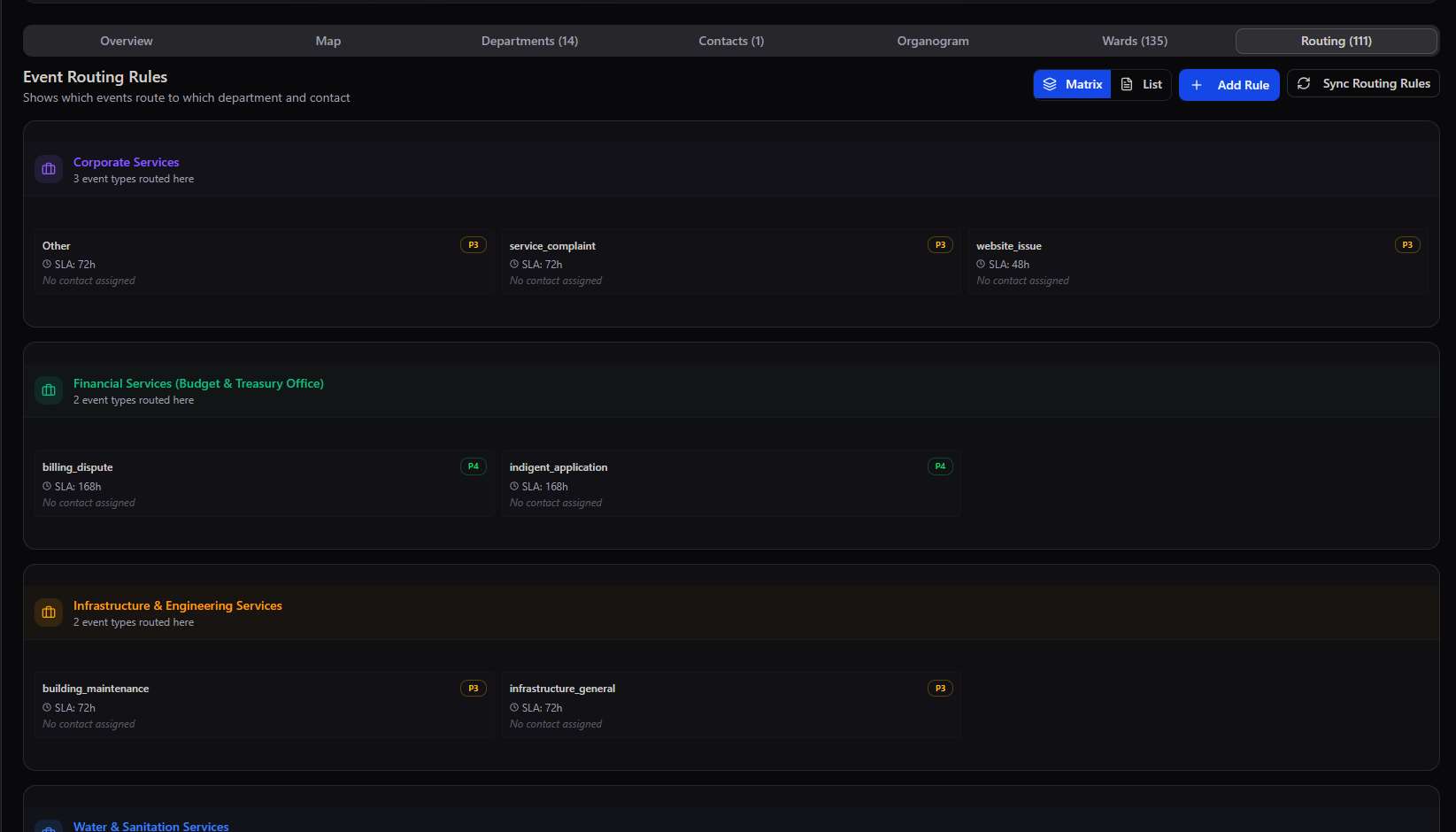The height and width of the screenshot is (832, 1456).
Task: Select the Other routing rule card
Action: tap(264, 262)
